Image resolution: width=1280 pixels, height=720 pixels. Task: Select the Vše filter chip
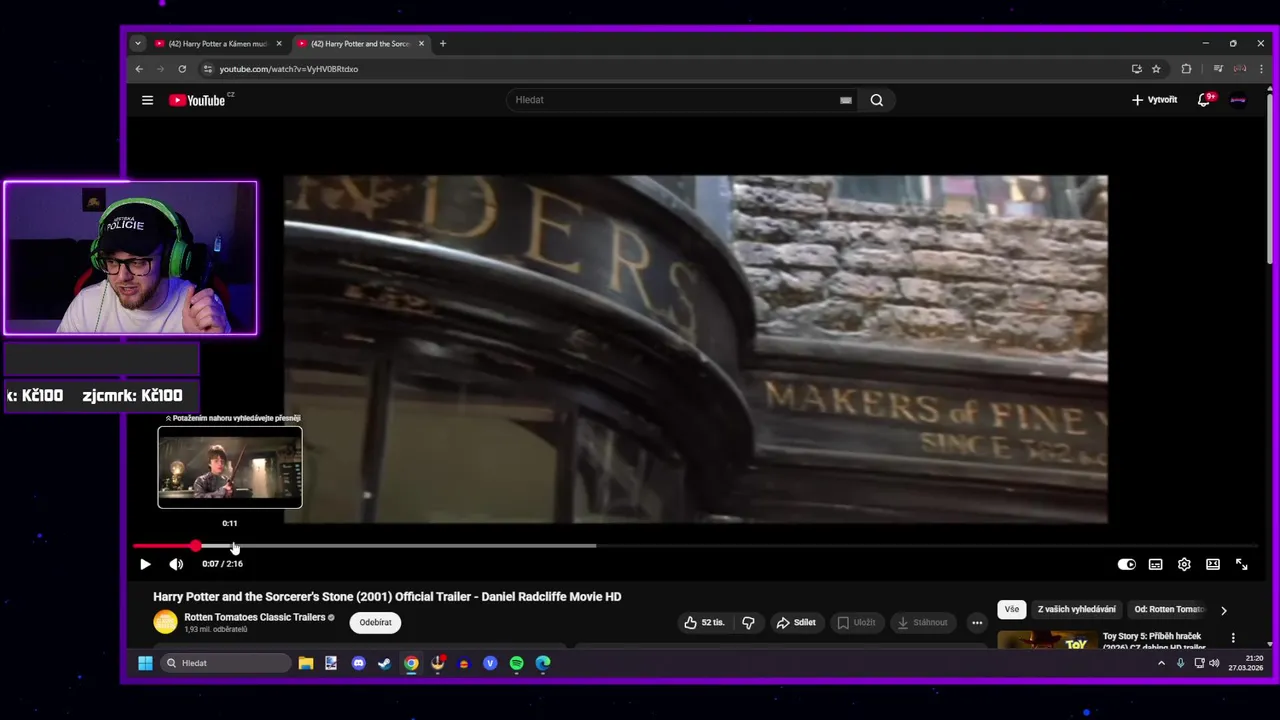(1012, 609)
